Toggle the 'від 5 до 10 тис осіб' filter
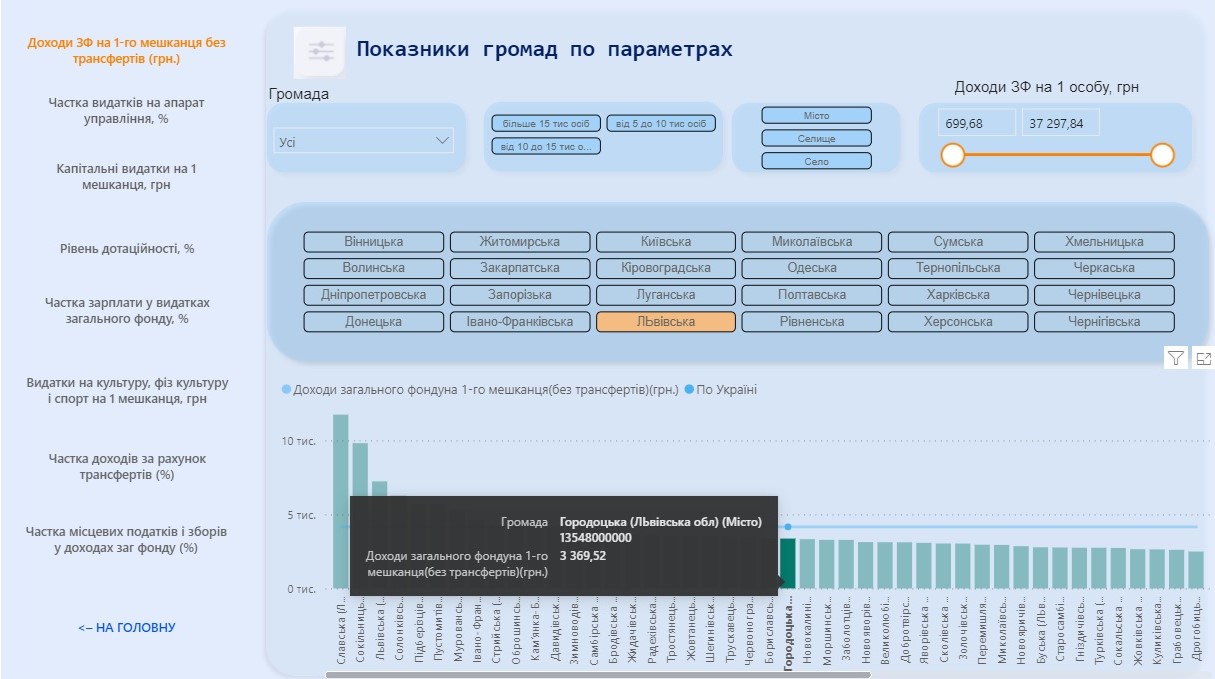The width and height of the screenshot is (1215, 679). [661, 123]
